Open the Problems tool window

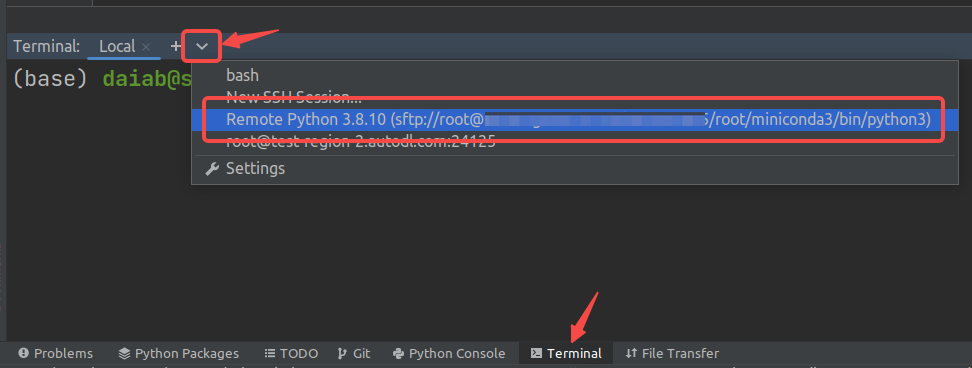tap(56, 353)
